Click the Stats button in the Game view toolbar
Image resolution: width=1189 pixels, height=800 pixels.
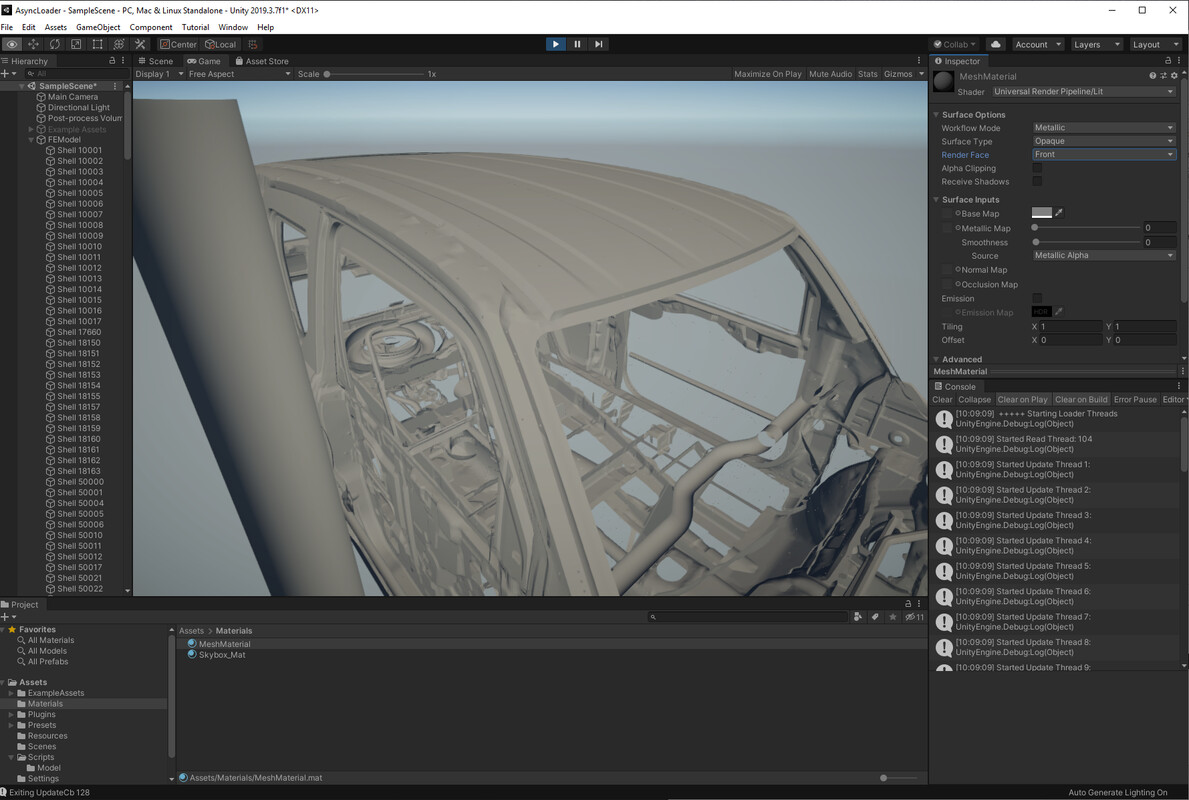point(867,73)
